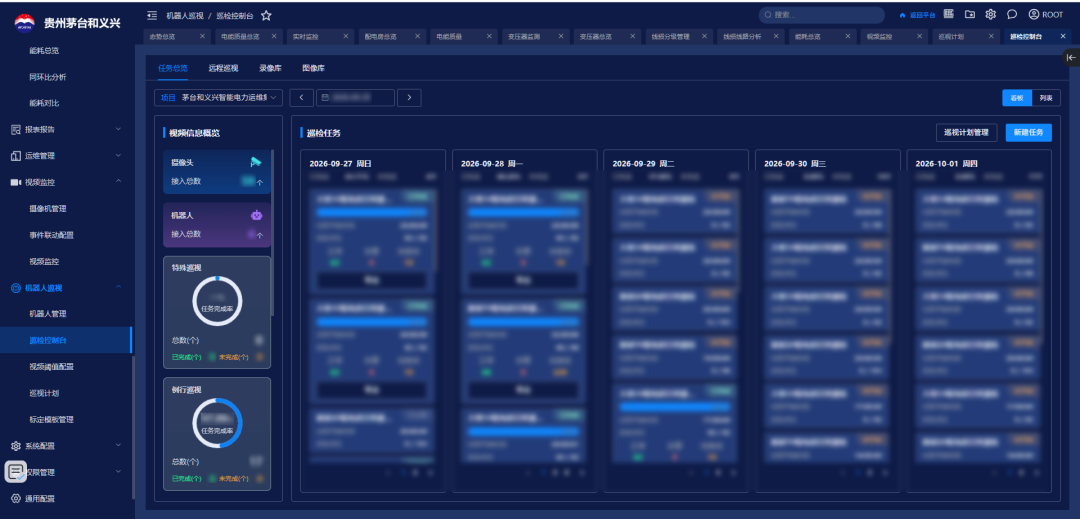The width and height of the screenshot is (1080, 519).
Task: Expand 权限管理 menu chevron
Action: pyautogui.click(x=118, y=472)
